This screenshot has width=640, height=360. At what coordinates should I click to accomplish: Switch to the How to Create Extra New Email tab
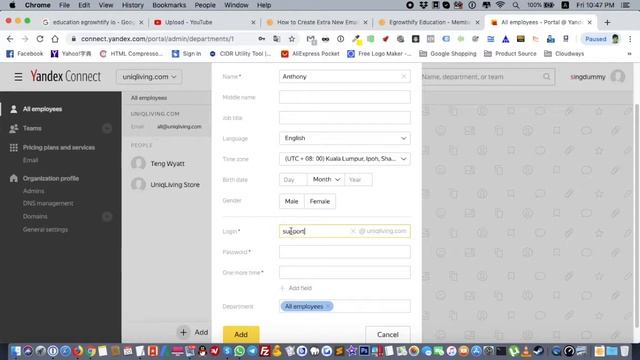[316, 22]
